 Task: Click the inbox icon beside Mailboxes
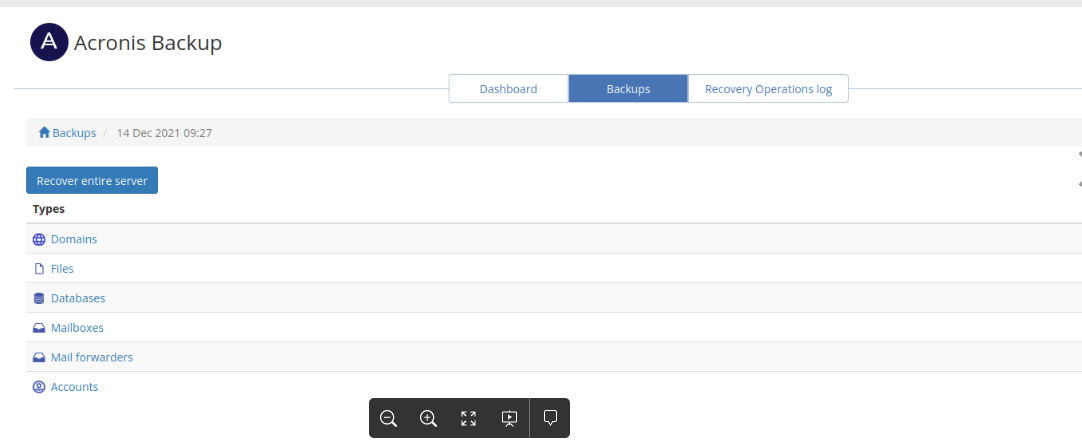(39, 328)
